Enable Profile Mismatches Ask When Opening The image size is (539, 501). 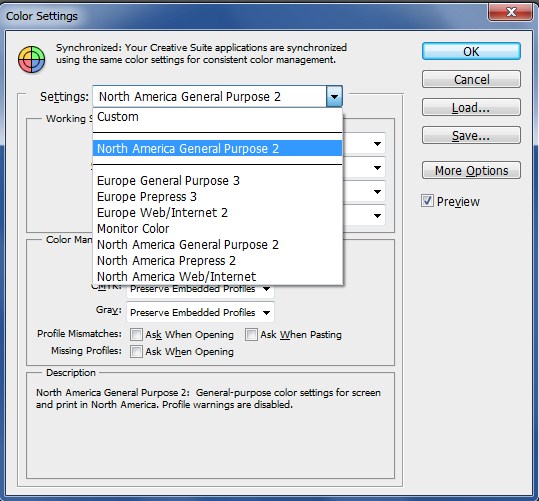coord(136,335)
